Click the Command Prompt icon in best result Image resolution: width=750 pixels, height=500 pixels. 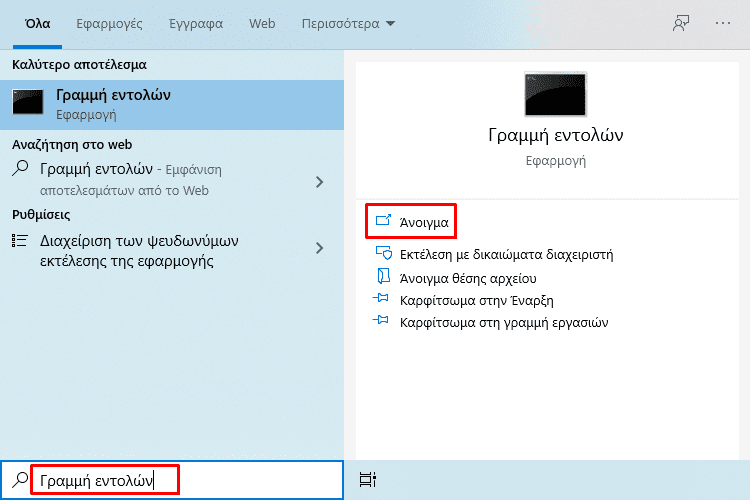click(x=28, y=101)
